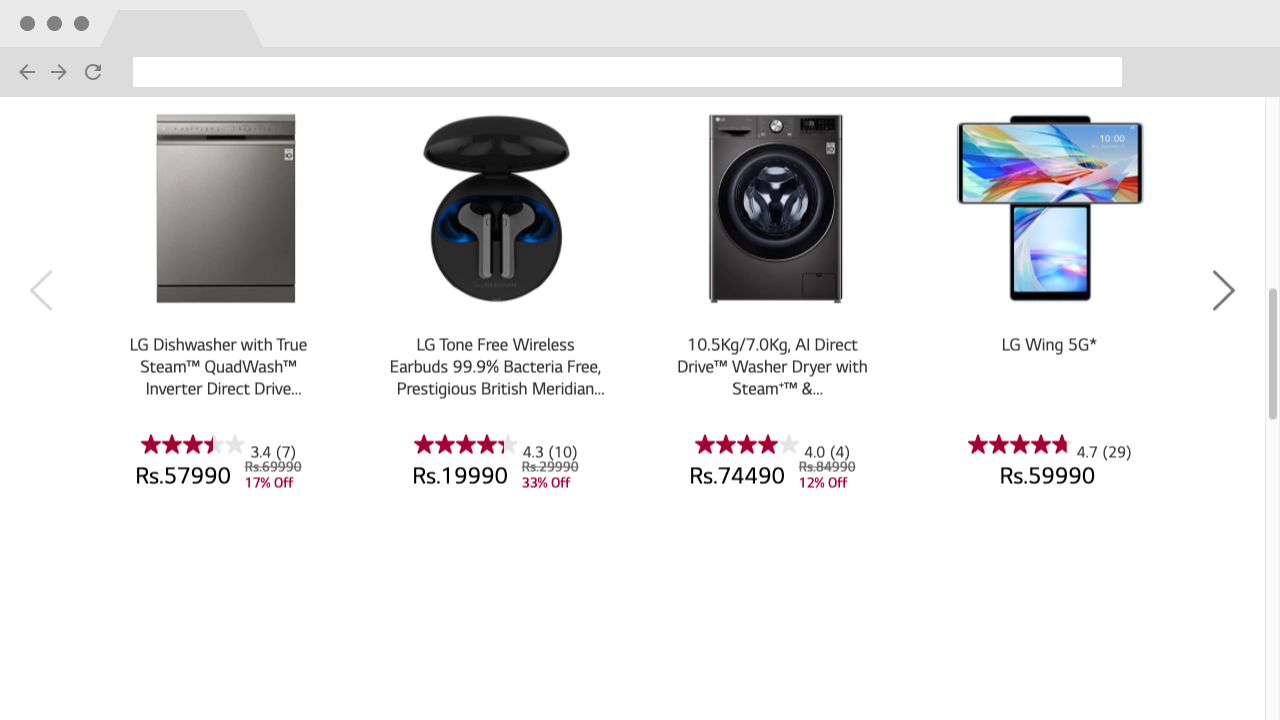The width and height of the screenshot is (1280, 720).
Task: Click the page reload icon
Action: pyautogui.click(x=93, y=72)
